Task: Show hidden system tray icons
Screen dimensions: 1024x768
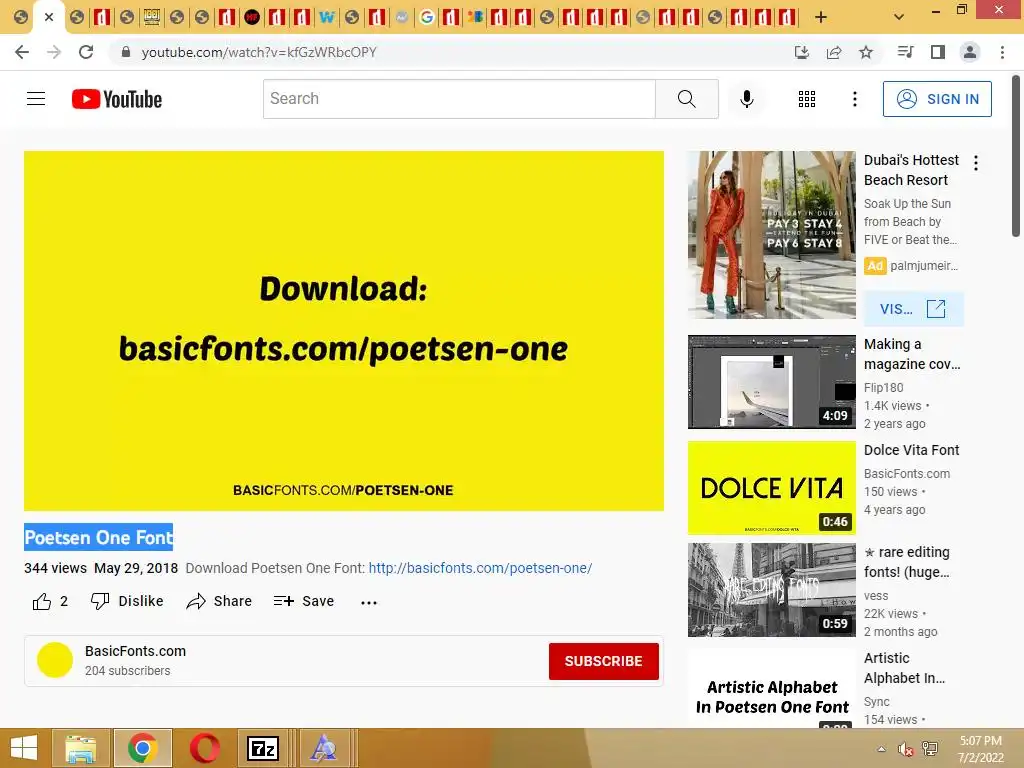Action: [881, 749]
